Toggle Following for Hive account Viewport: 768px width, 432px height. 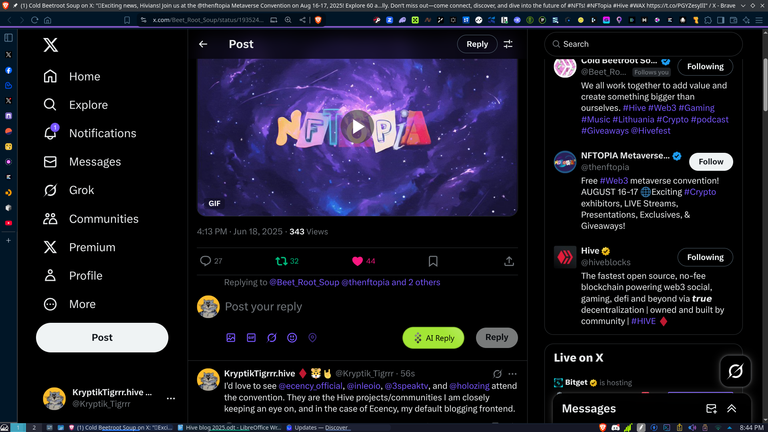(705, 257)
